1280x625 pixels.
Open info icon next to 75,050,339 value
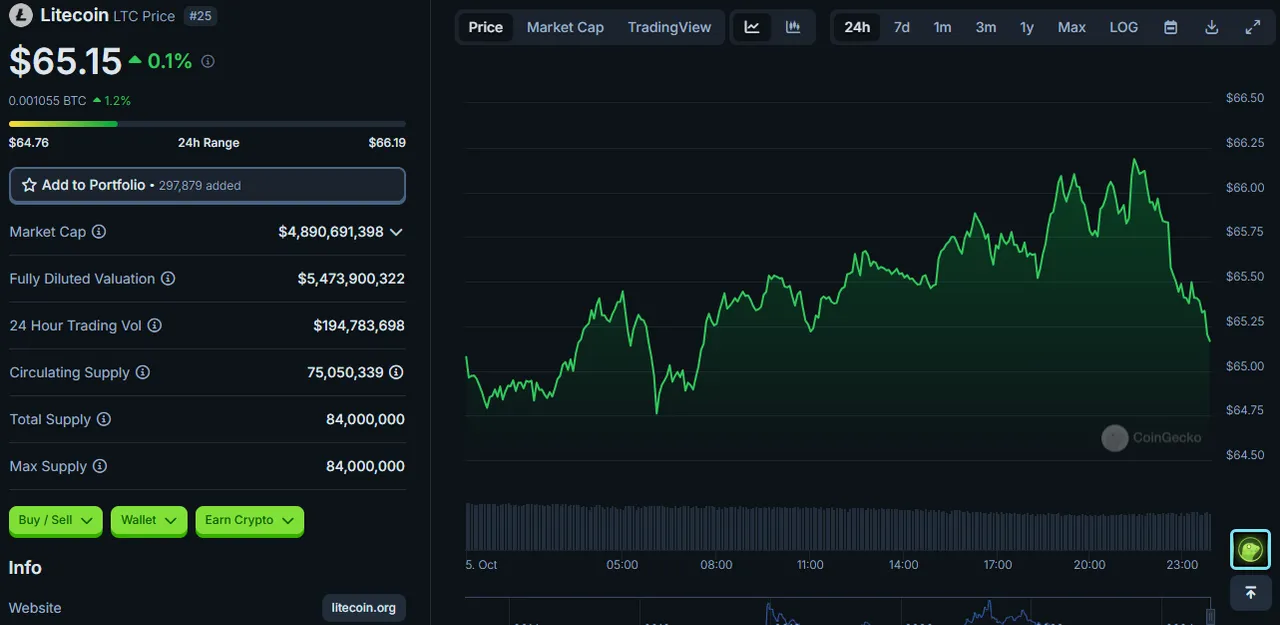coord(397,373)
